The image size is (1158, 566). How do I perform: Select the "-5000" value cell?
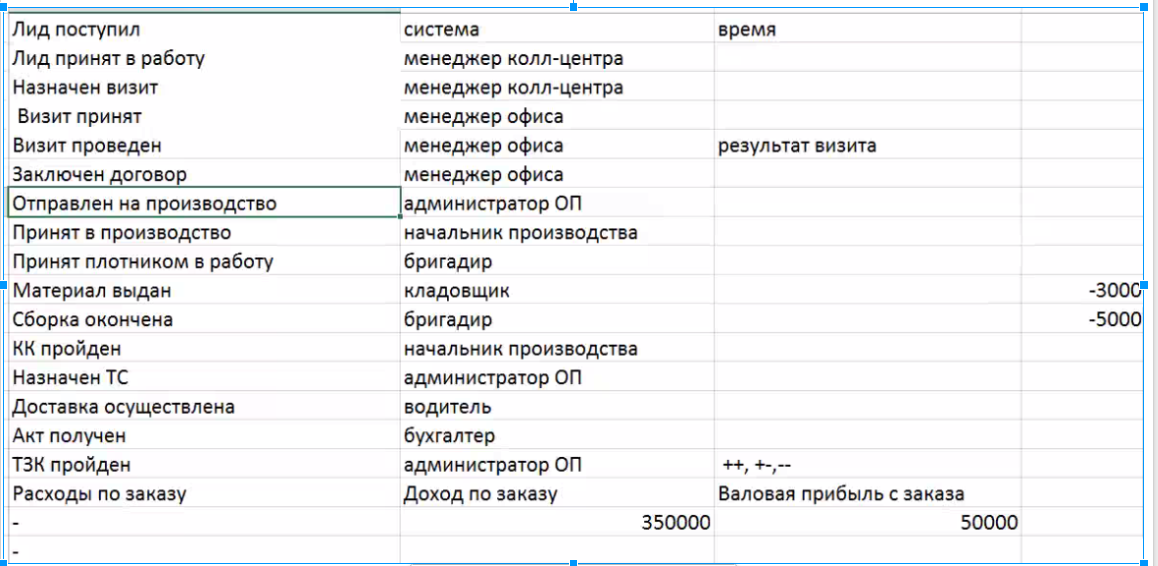(1084, 320)
